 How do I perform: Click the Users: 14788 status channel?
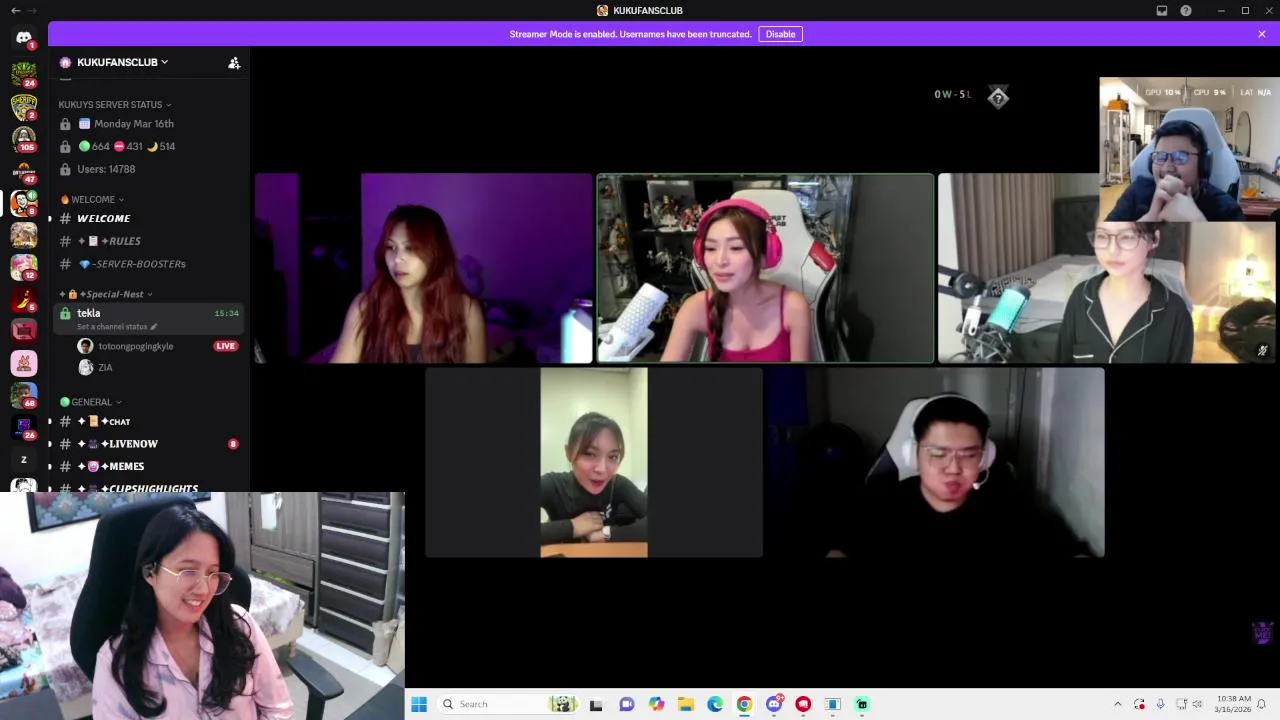pos(148,169)
